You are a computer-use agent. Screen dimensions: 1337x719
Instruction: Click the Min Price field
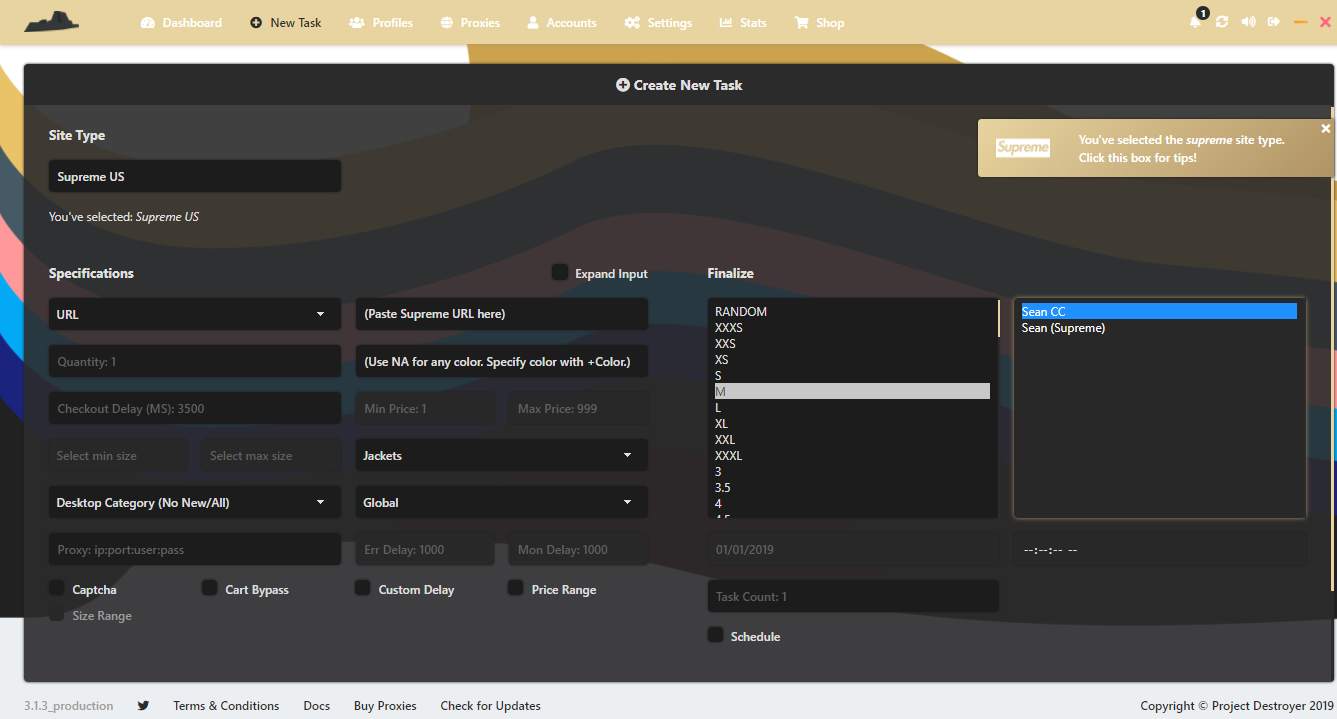click(x=425, y=408)
